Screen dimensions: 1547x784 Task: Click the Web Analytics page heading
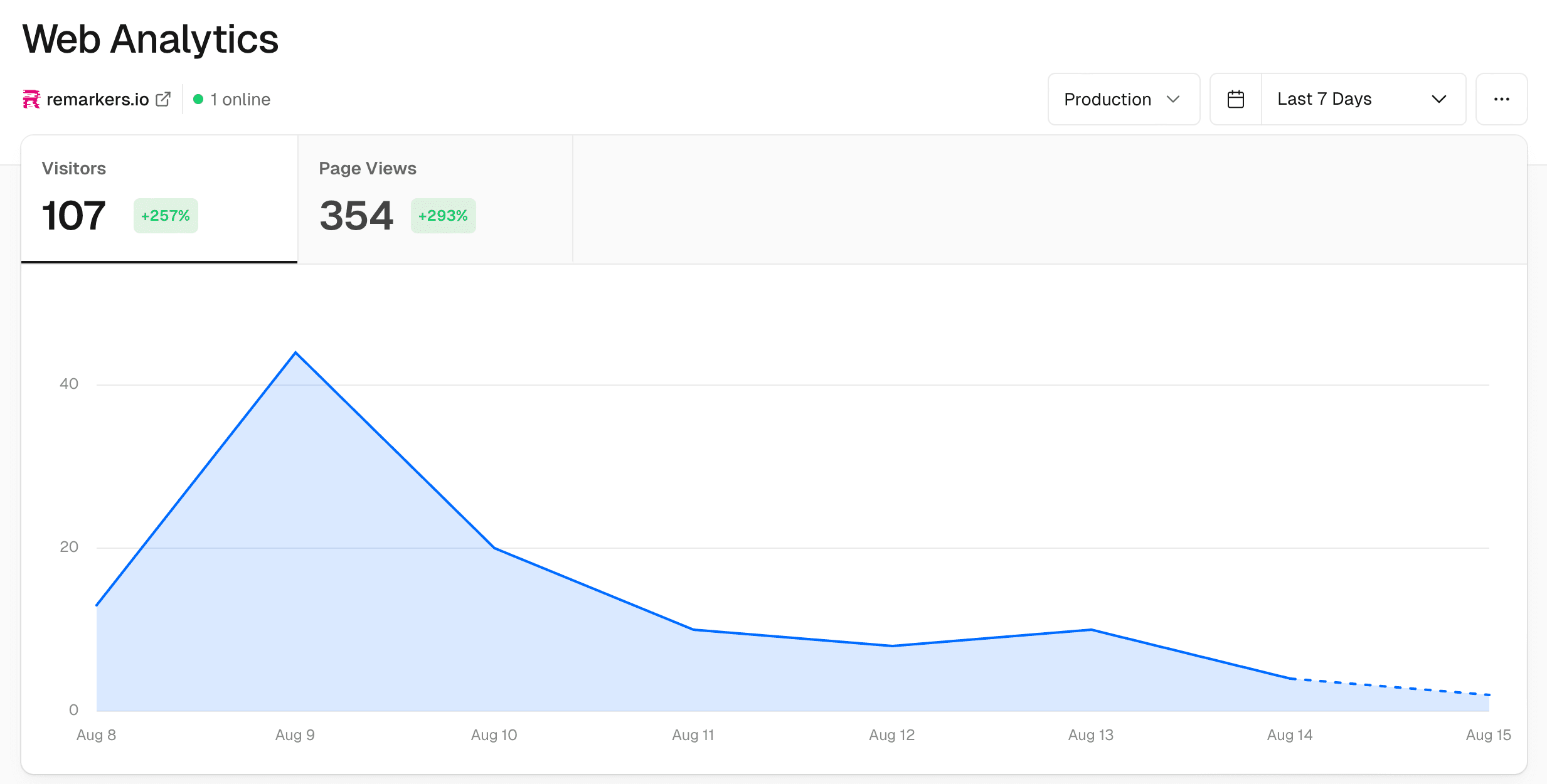pyautogui.click(x=151, y=39)
